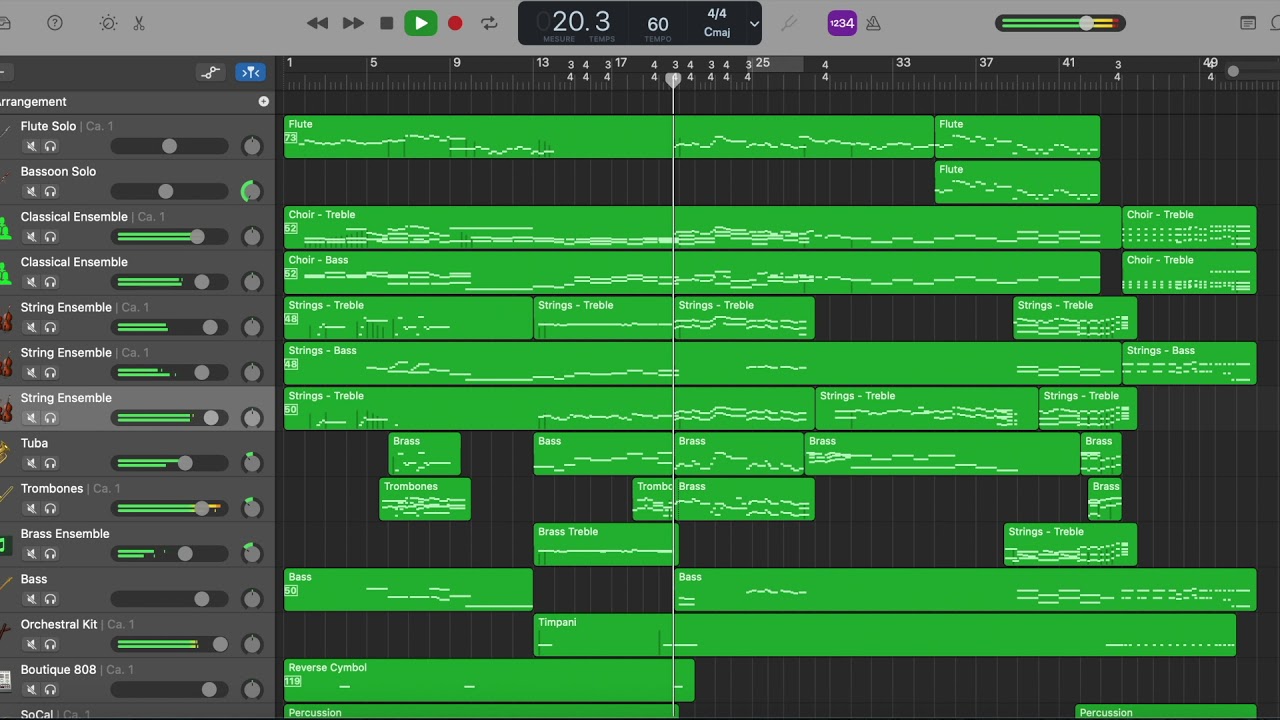The height and width of the screenshot is (720, 1280).
Task: Select the Reverse Cymbal region
Action: pos(489,680)
